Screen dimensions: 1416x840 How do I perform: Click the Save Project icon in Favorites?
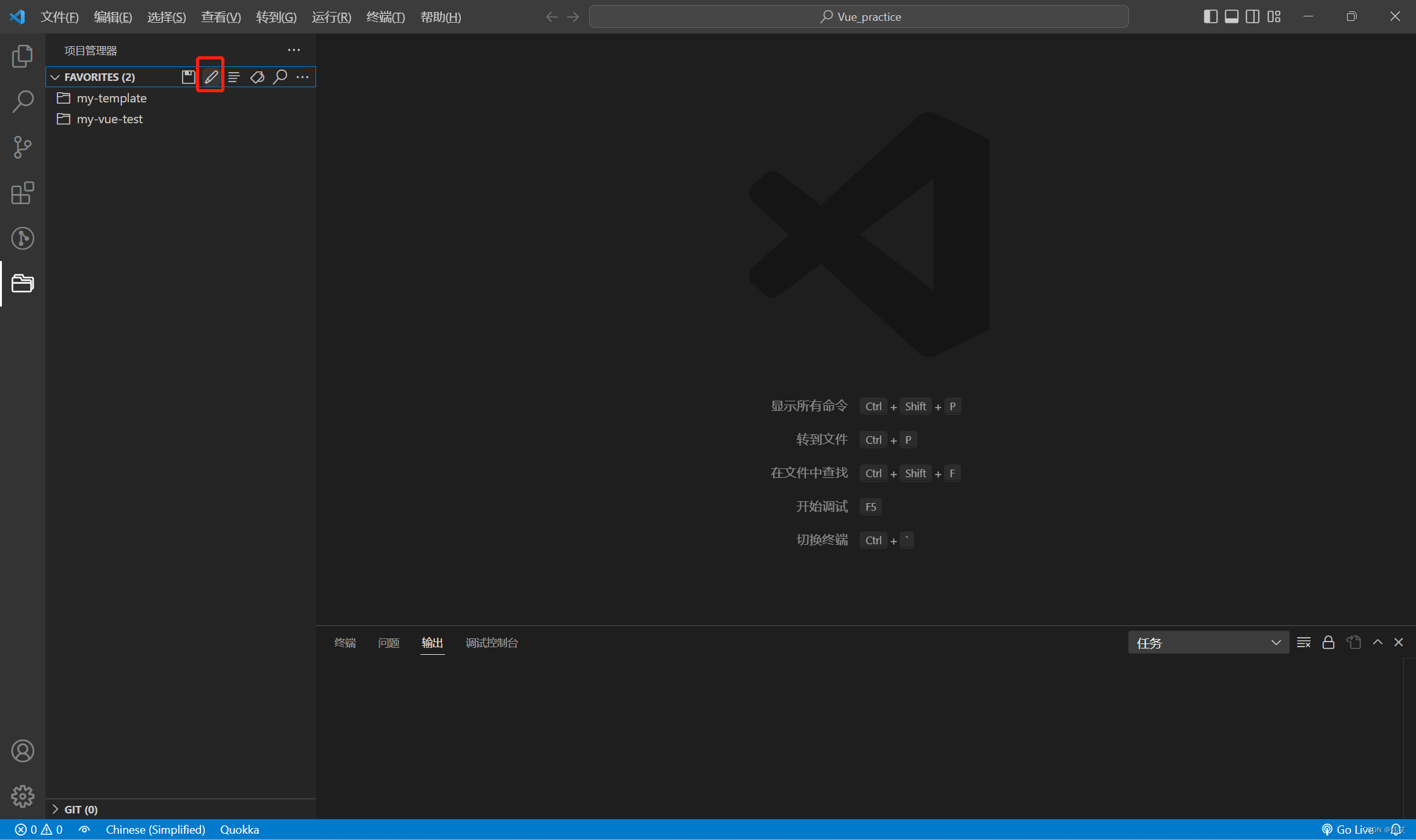coord(188,77)
